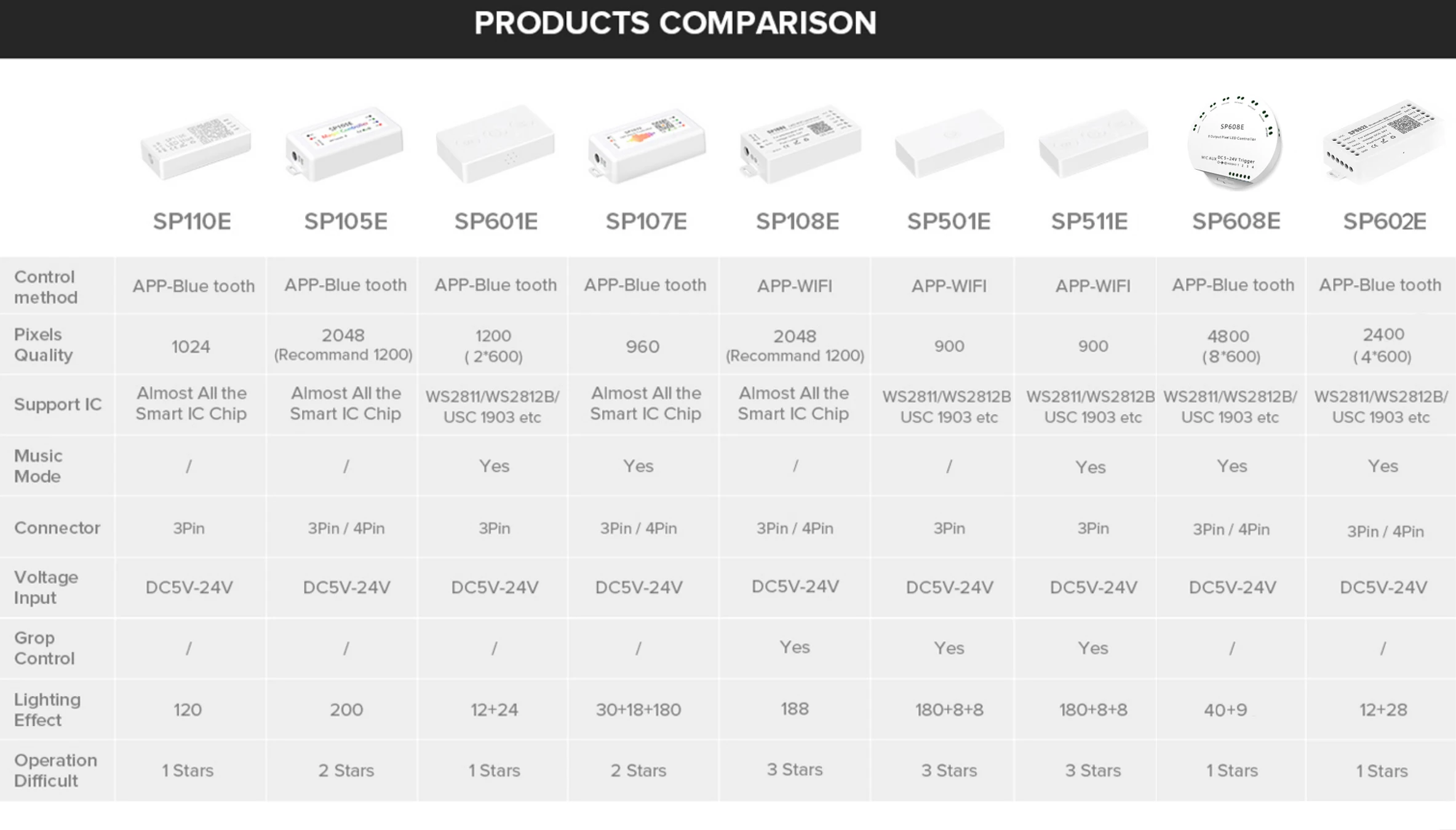Select the SP602E product name label
The width and height of the screenshot is (1456, 830).
[1385, 221]
